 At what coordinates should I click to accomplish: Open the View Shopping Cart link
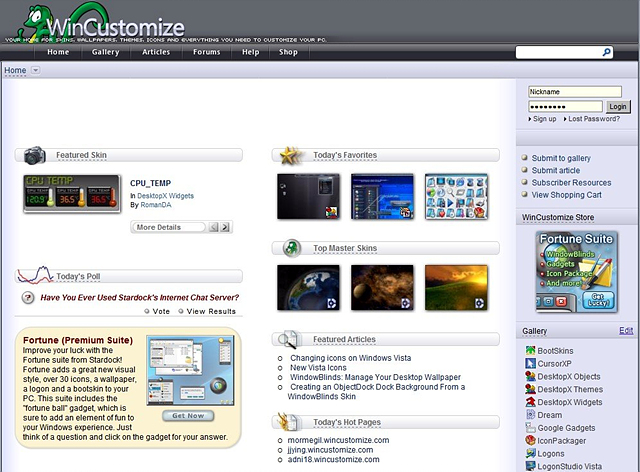pyautogui.click(x=567, y=195)
